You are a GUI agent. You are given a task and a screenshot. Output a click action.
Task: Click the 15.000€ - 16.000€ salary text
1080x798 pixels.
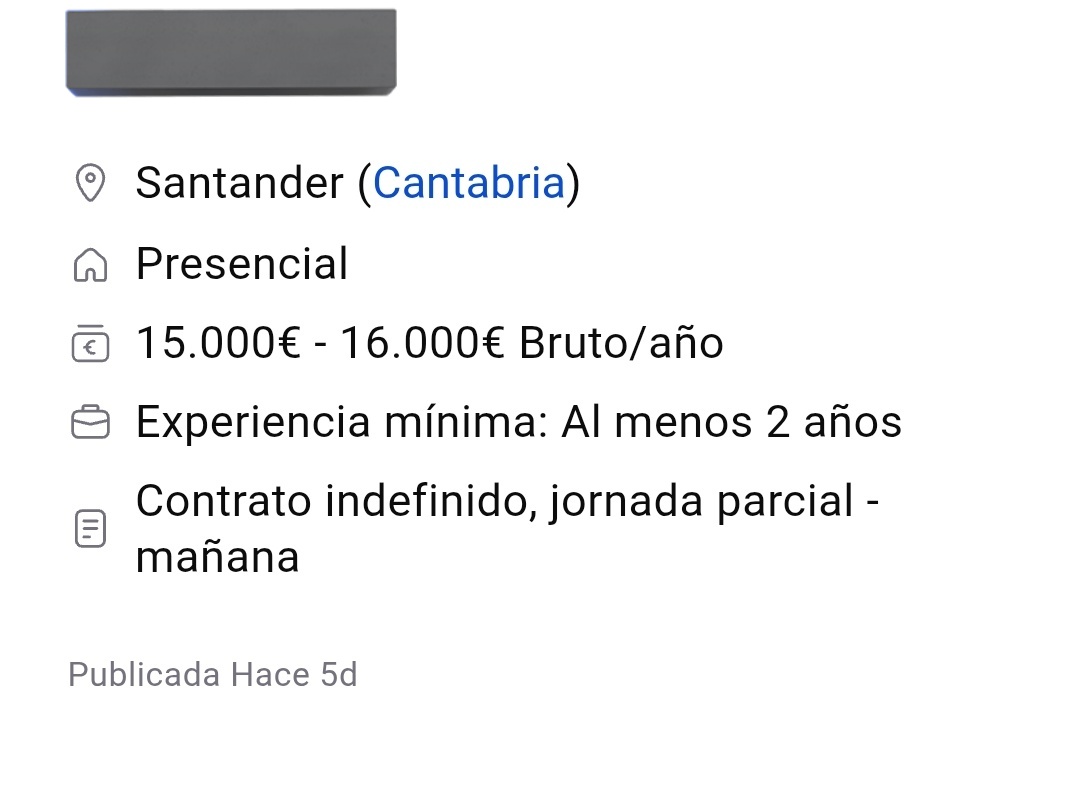[320, 343]
